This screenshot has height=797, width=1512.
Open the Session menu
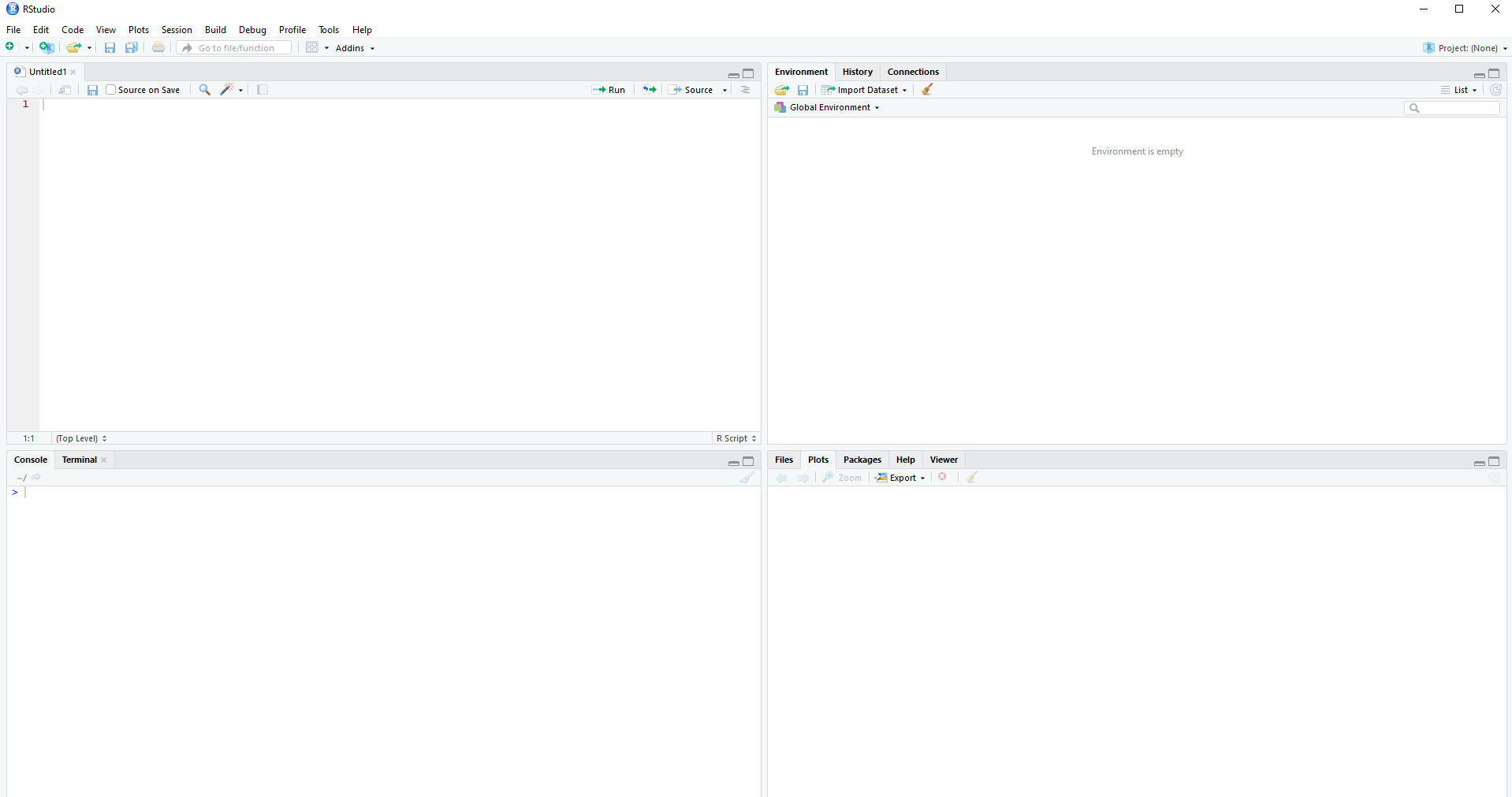tap(177, 30)
